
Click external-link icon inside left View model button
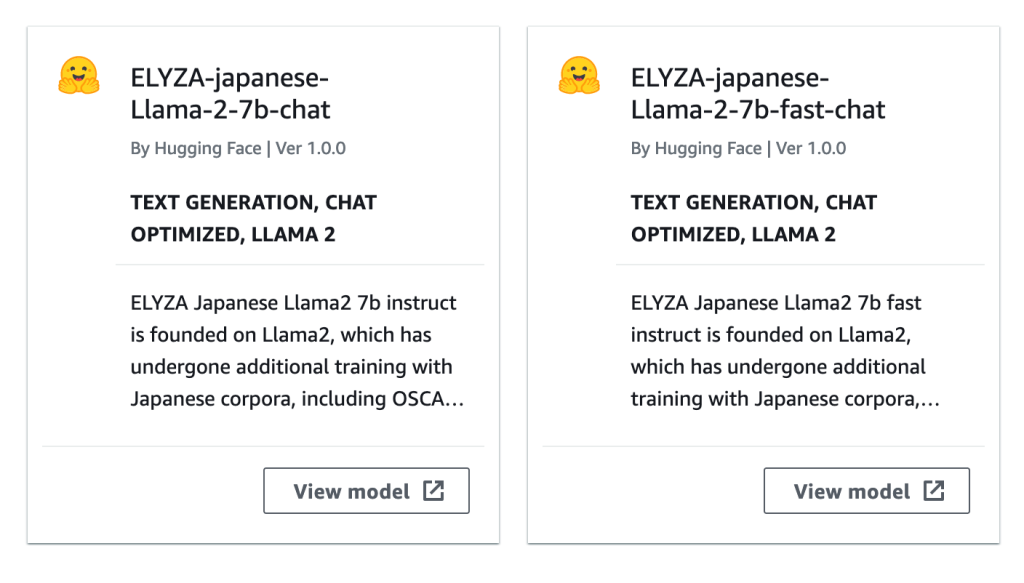coord(433,490)
